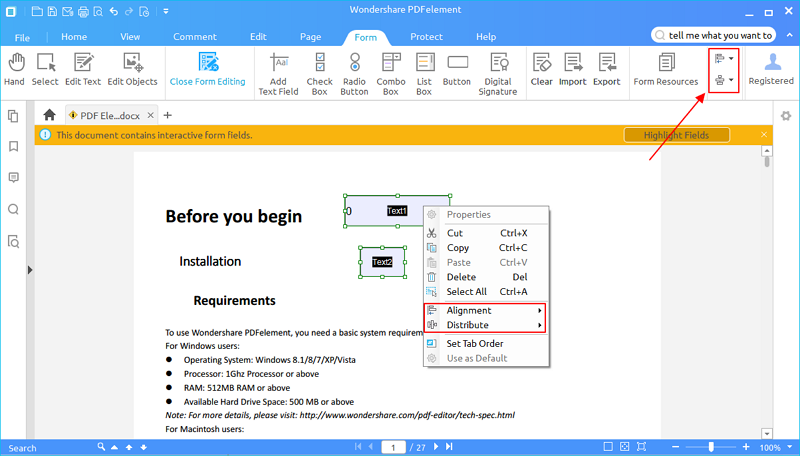Image resolution: width=800 pixels, height=456 pixels.
Task: Go to the Home start page icon
Action: click(49, 115)
